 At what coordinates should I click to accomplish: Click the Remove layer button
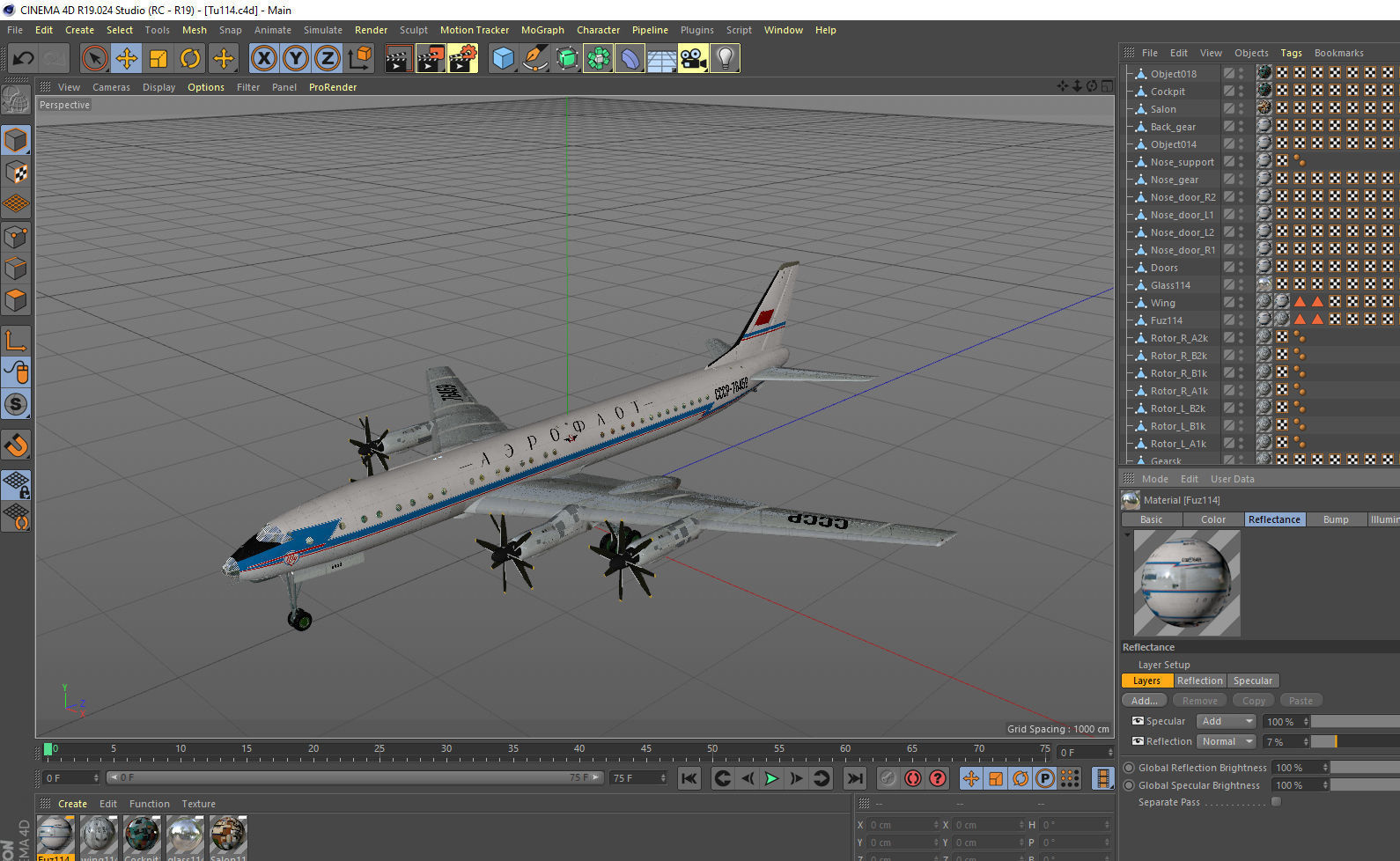click(1199, 701)
